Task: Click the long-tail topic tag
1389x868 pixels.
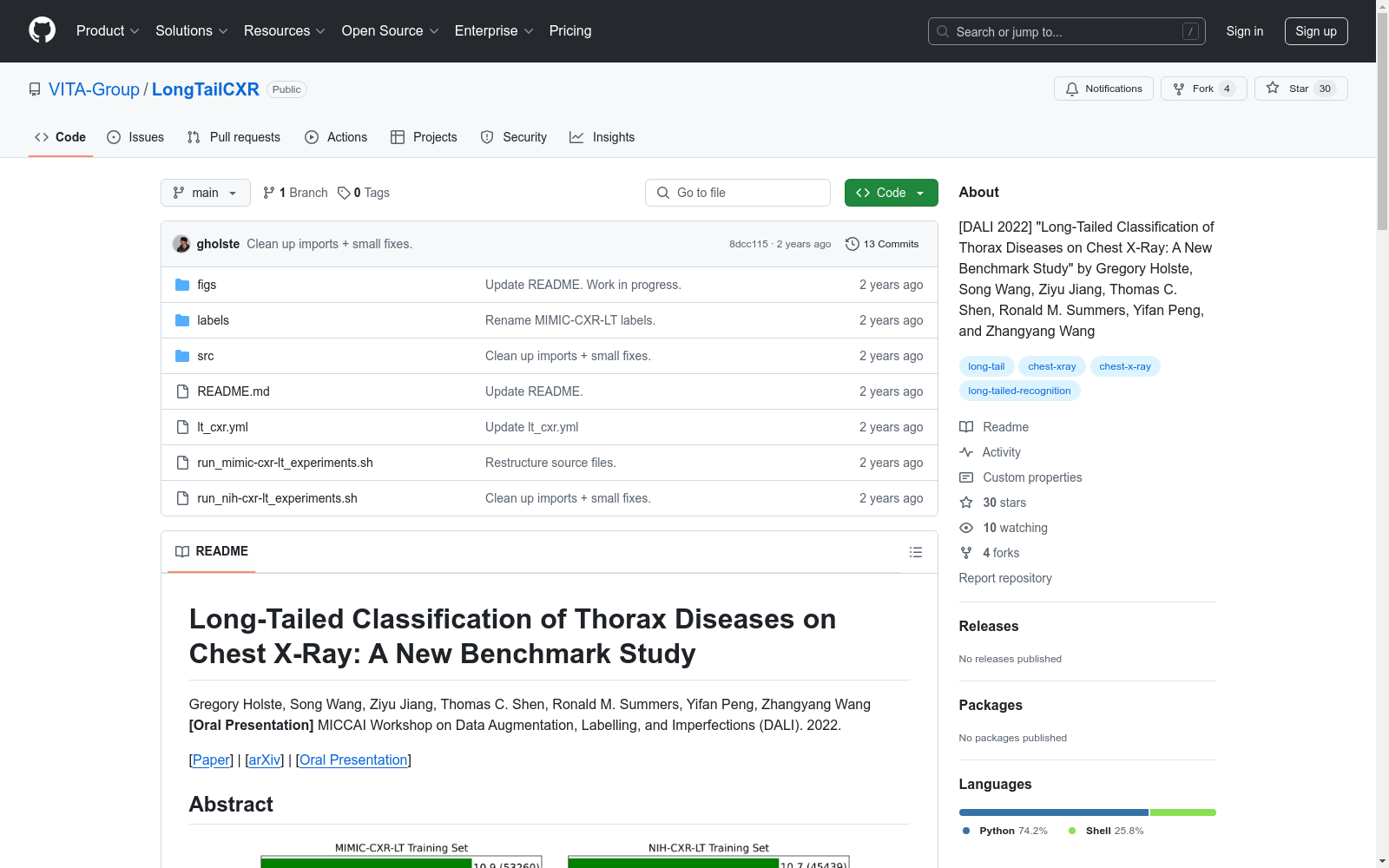Action: point(986,366)
